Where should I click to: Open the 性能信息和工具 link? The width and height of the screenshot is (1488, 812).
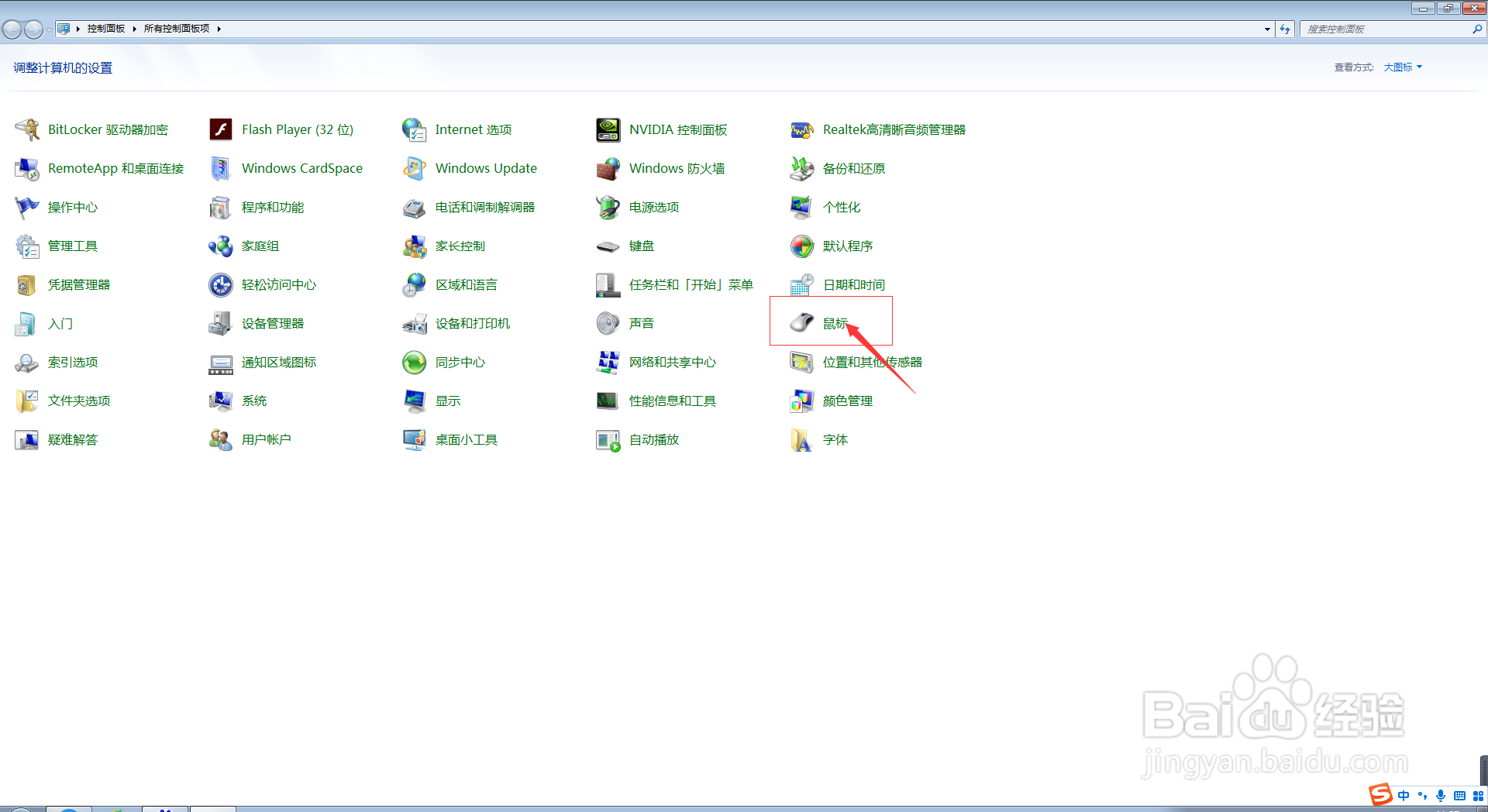pyautogui.click(x=673, y=401)
